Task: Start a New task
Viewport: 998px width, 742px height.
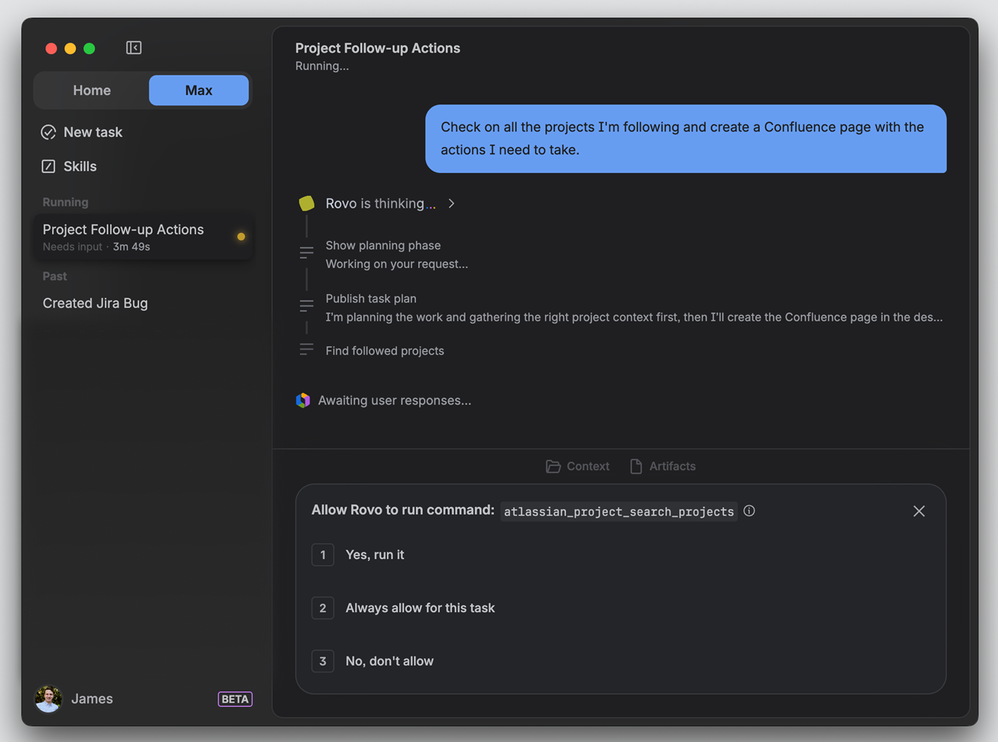Action: (82, 132)
